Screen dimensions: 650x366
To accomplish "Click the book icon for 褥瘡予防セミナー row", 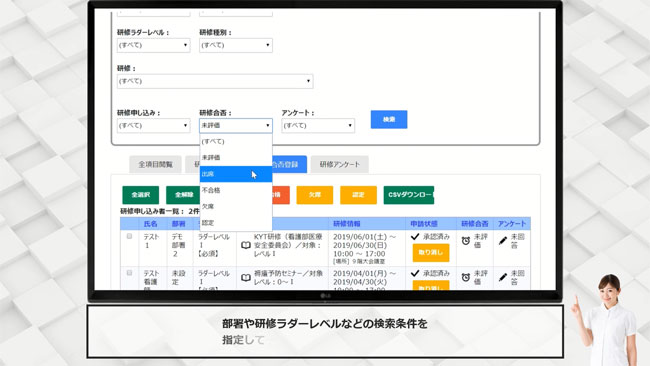I will point(246,277).
